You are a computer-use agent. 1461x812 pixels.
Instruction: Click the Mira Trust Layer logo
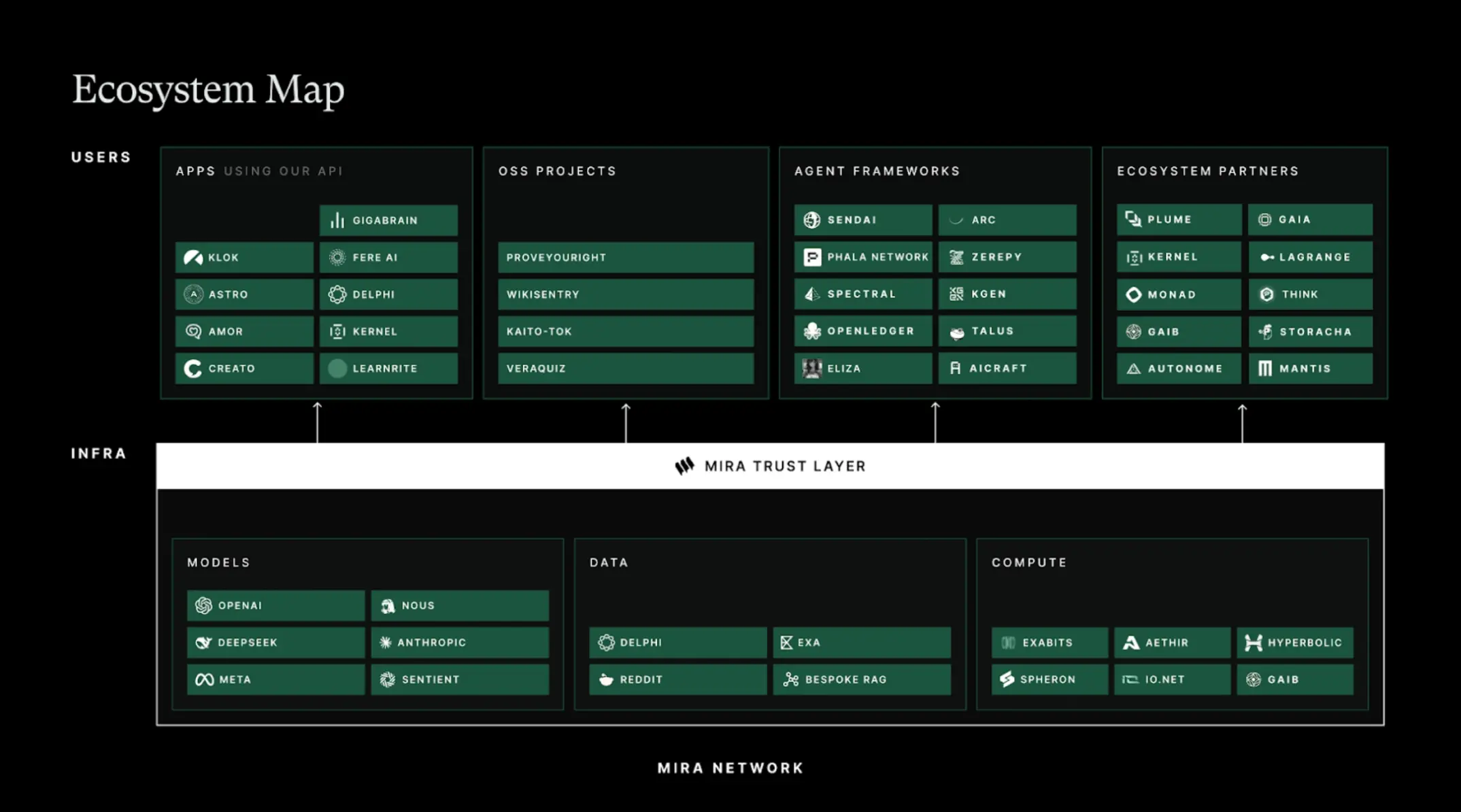pos(684,466)
